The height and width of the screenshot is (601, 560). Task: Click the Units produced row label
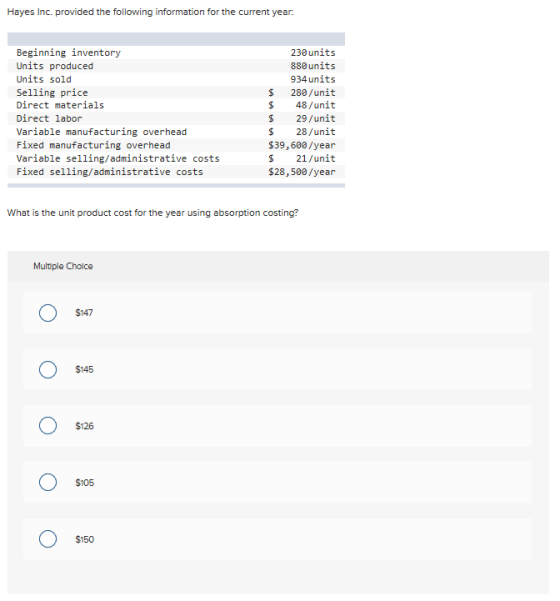click(55, 66)
